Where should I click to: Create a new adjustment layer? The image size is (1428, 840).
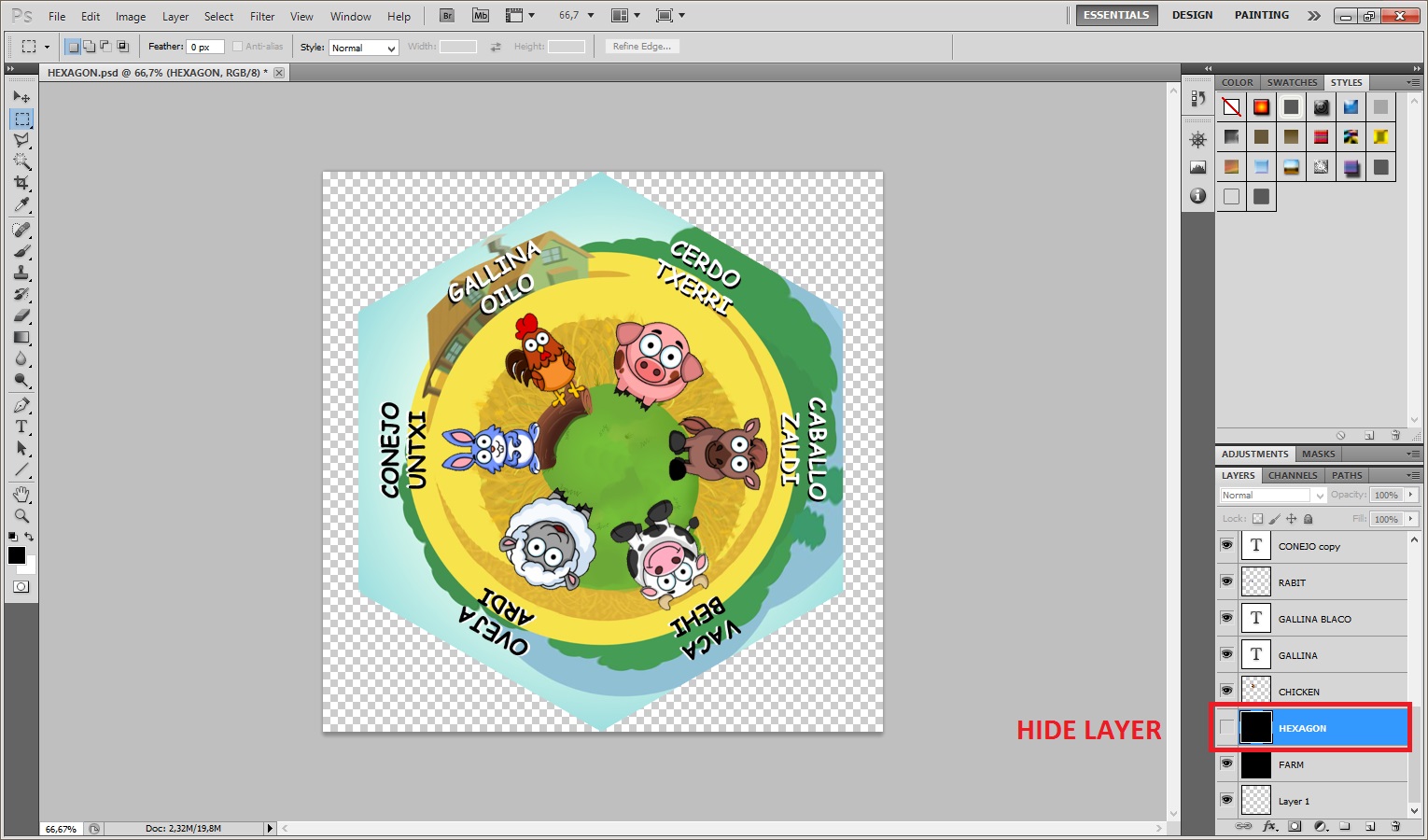tap(1320, 826)
